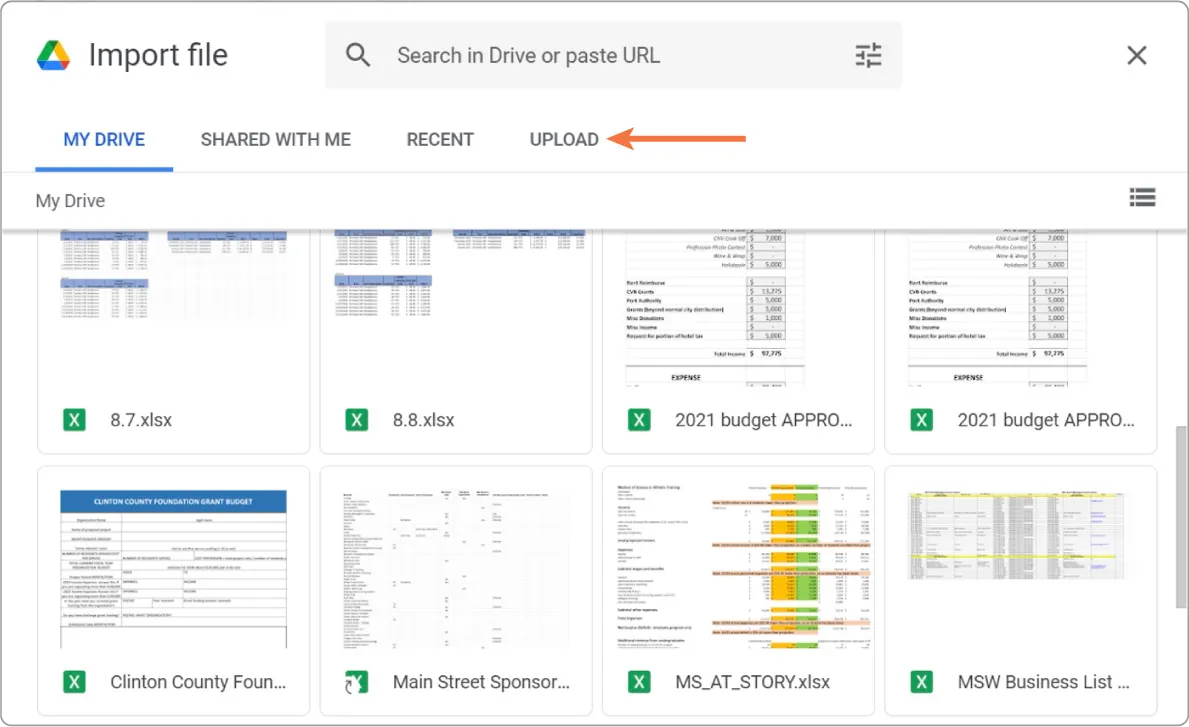Screen dimensions: 1189x727
Task: Open the My Drive breadcrumb link
Action: (70, 200)
